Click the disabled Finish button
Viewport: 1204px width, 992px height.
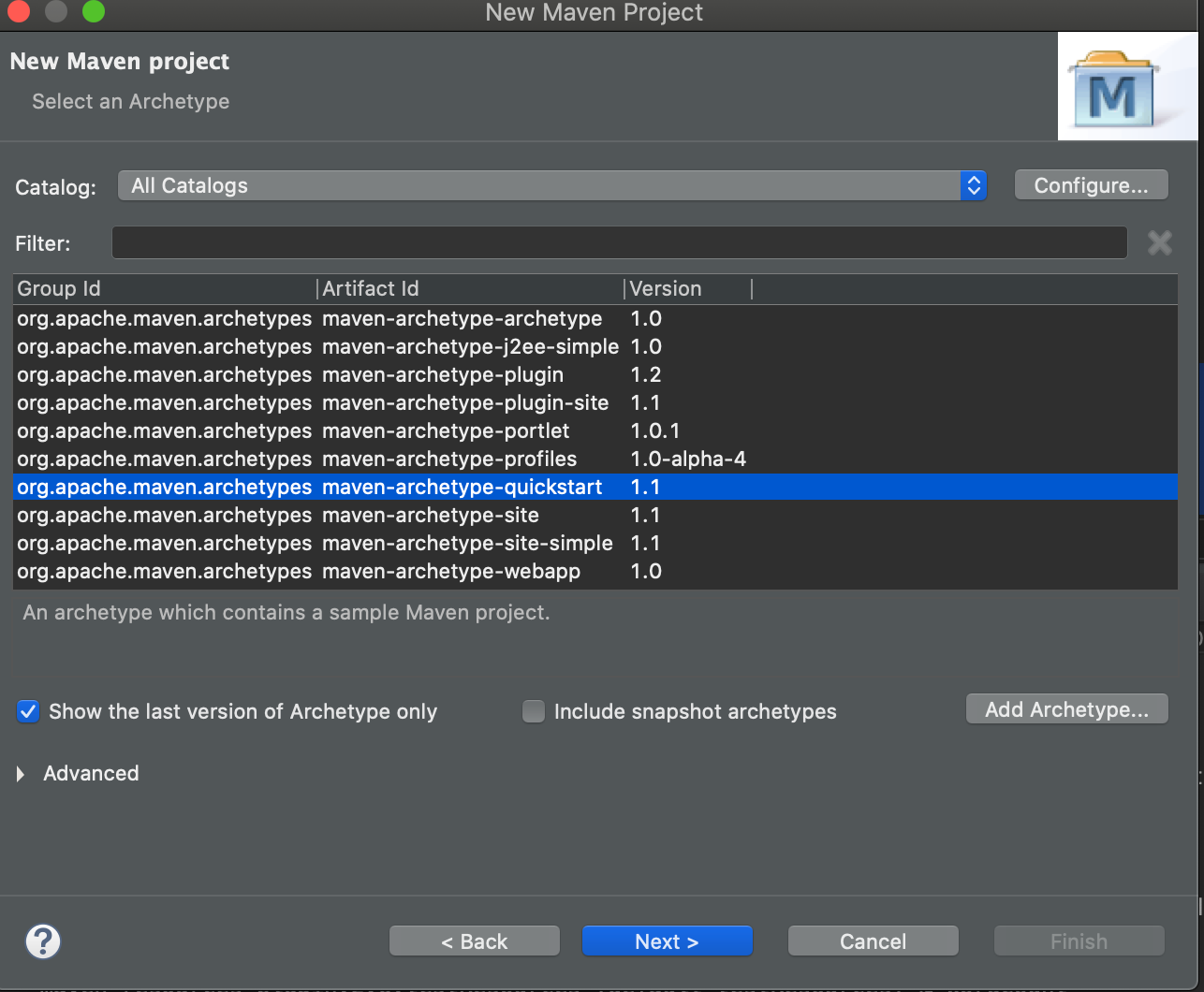[x=1079, y=941]
